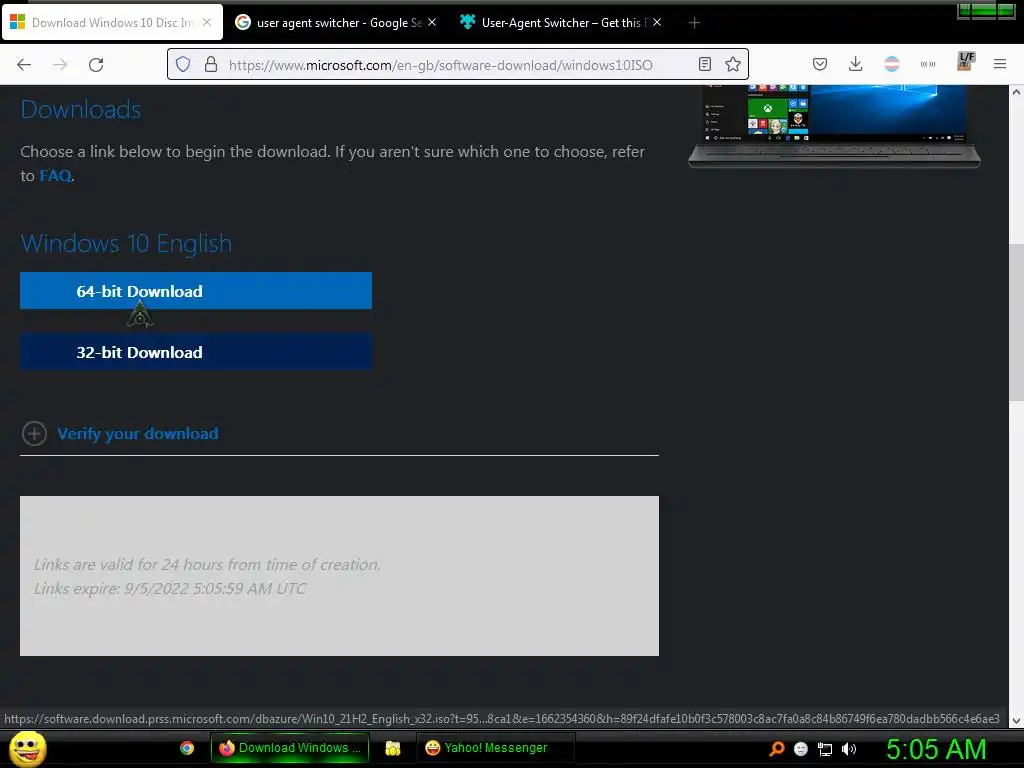The width and height of the screenshot is (1024, 768).
Task: Open Save to Pocket icon
Action: pos(820,64)
